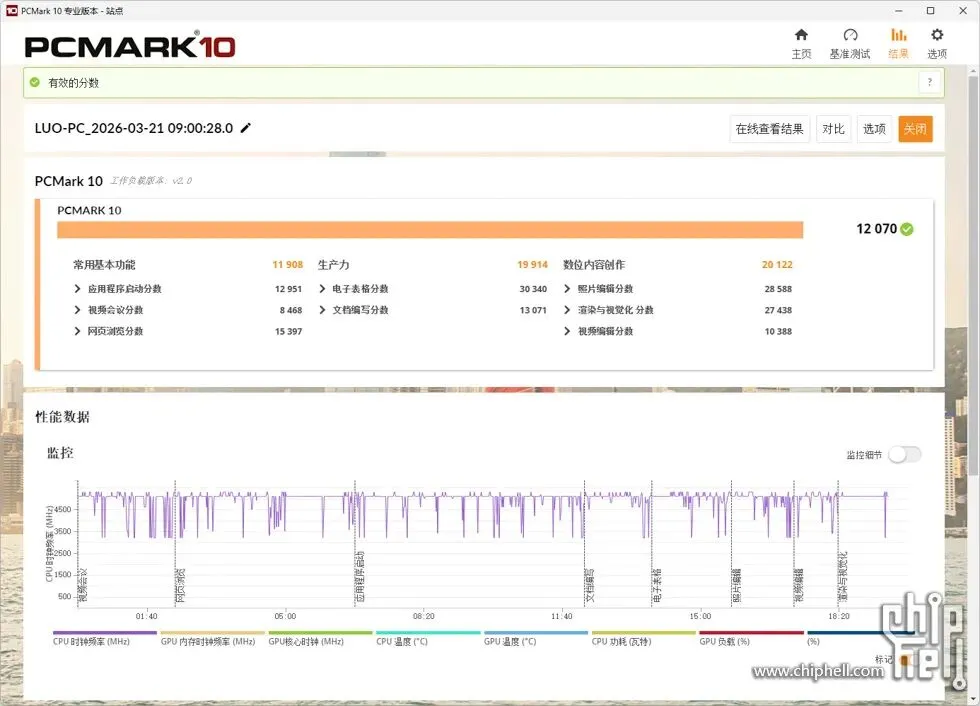Click the PCMark 10 title bar app icon

[x=11, y=11]
